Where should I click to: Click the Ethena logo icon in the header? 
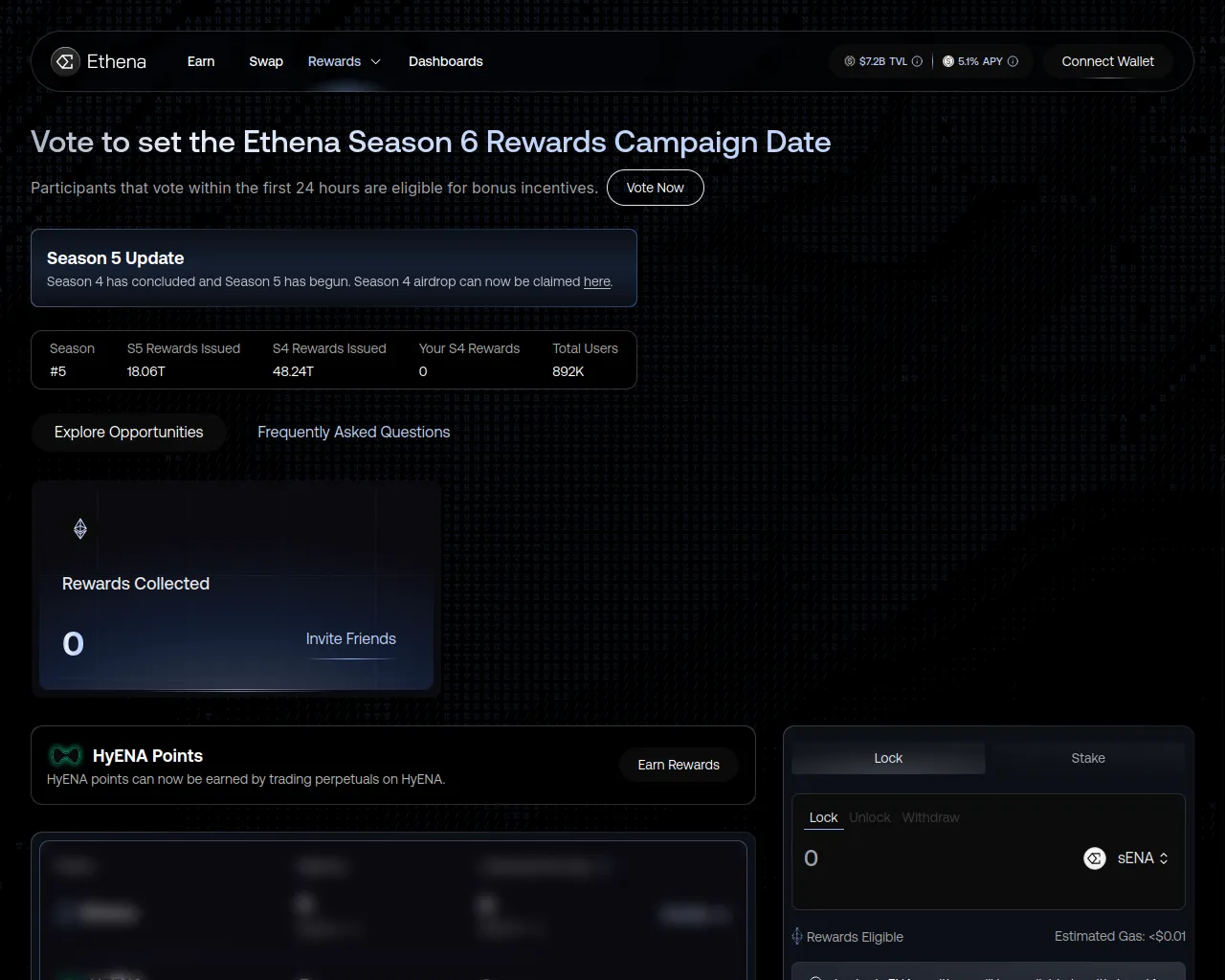pyautogui.click(x=65, y=61)
